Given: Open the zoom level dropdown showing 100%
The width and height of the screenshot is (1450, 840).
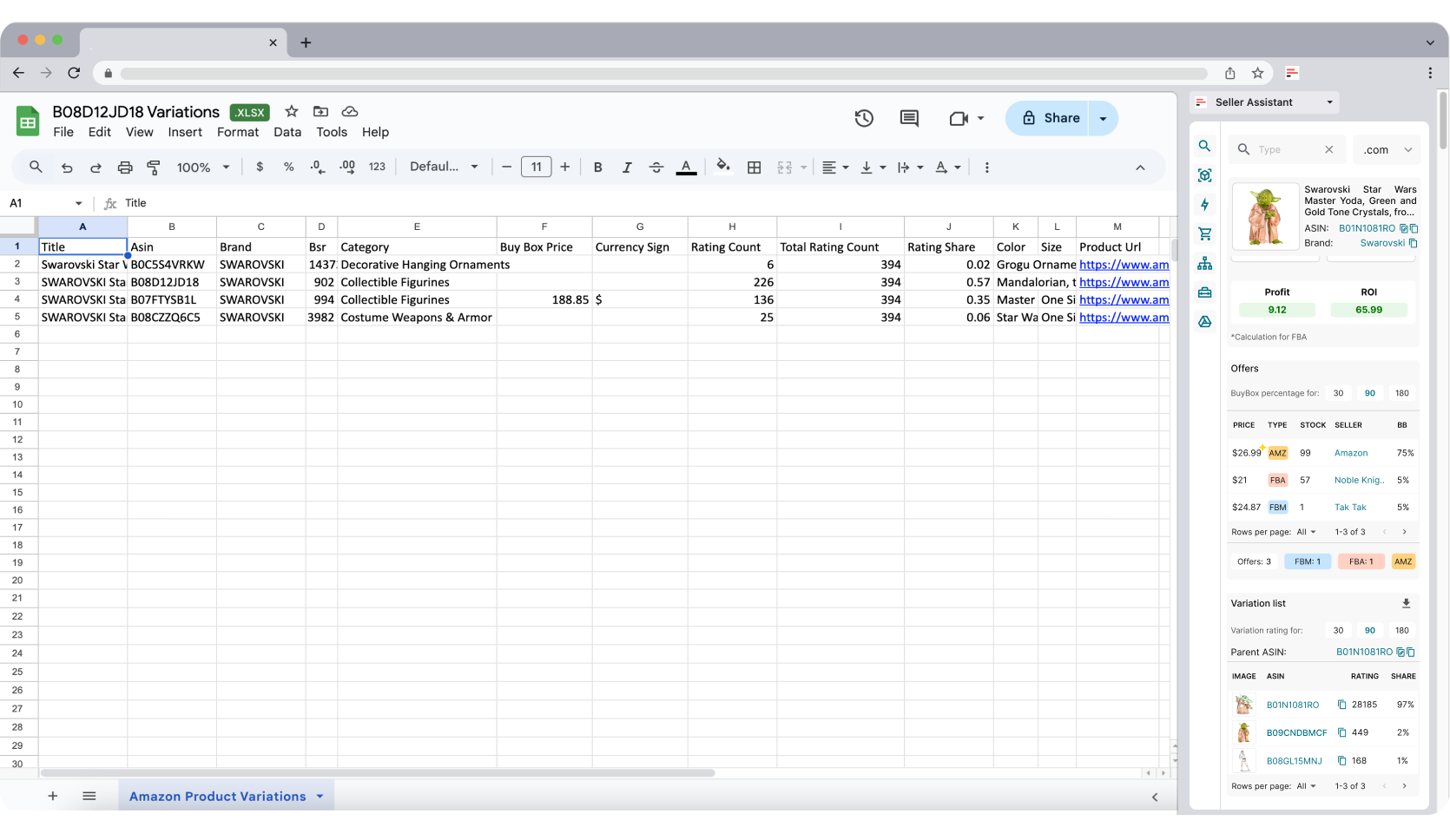Looking at the screenshot, I should click(202, 167).
